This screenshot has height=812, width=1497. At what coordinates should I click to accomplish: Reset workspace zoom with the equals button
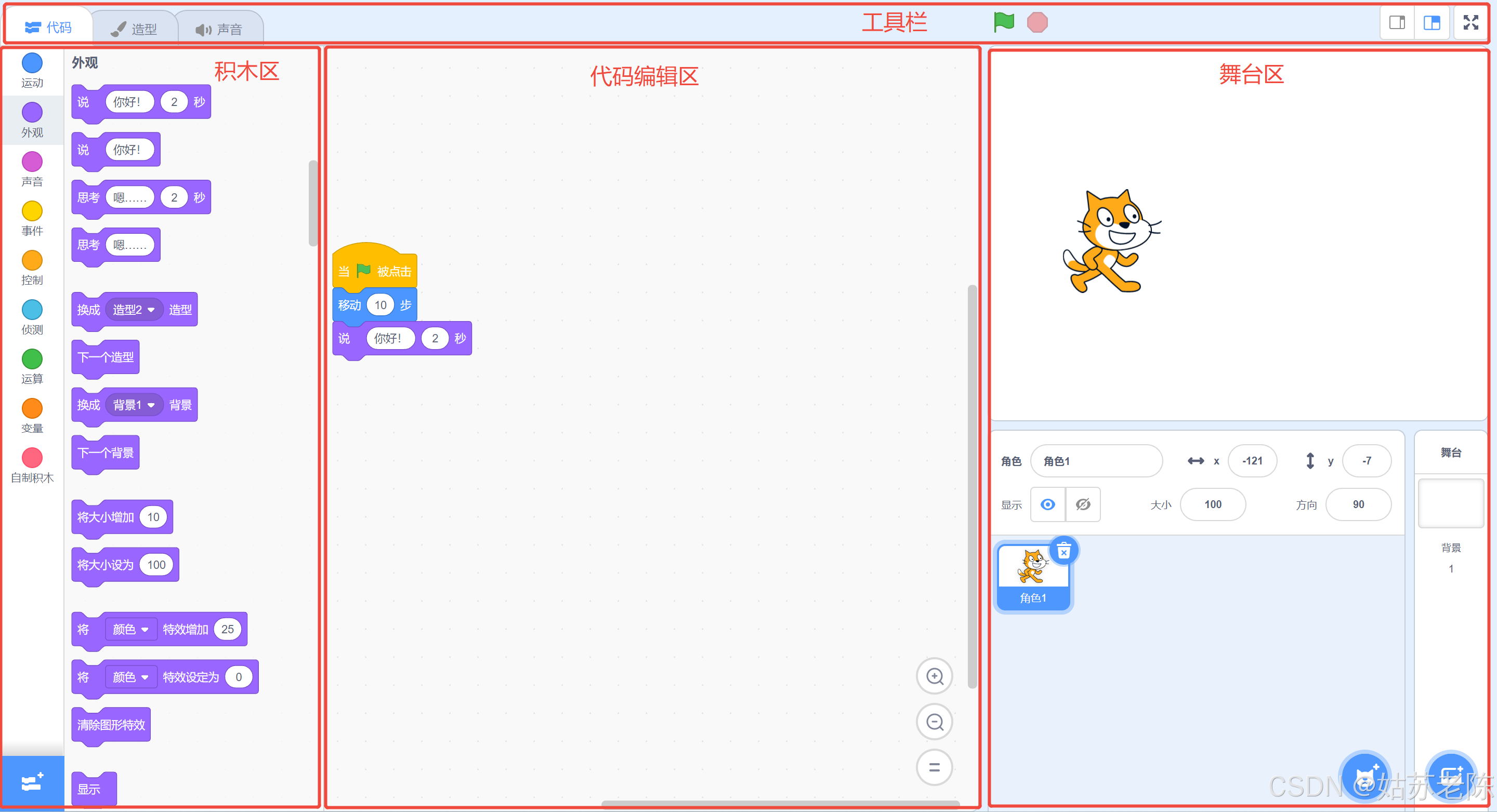tap(934, 767)
